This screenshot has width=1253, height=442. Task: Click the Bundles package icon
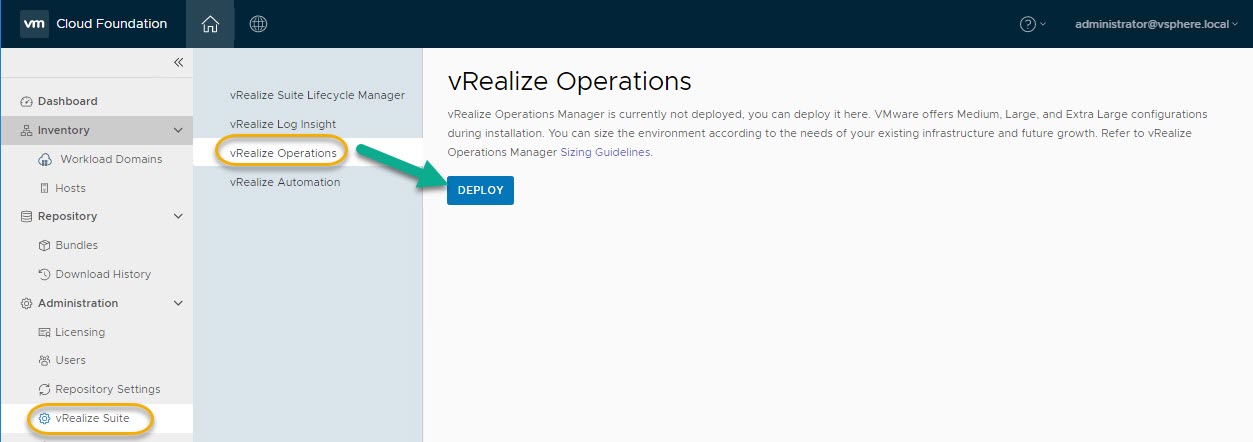point(44,245)
